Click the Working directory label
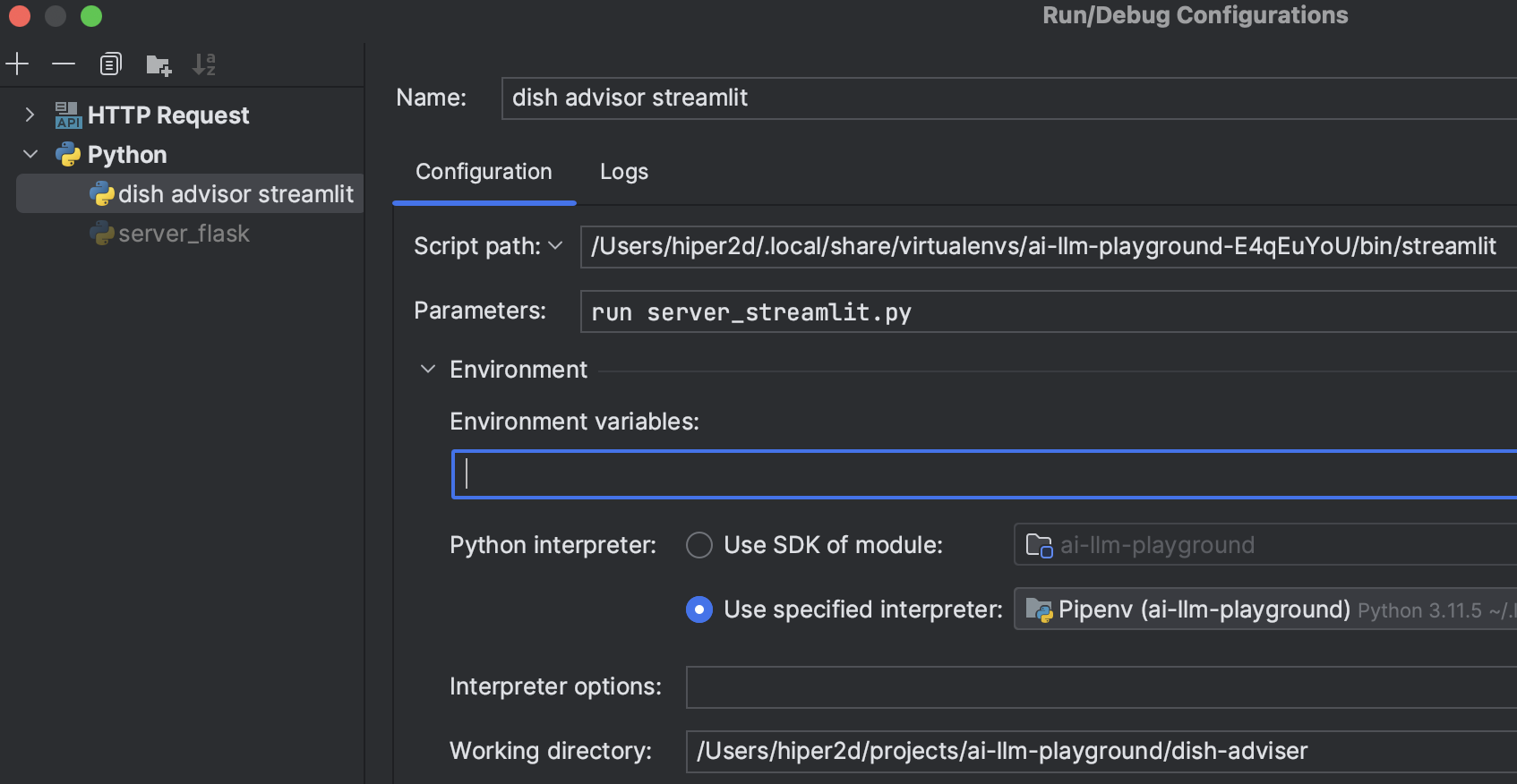 (551, 751)
